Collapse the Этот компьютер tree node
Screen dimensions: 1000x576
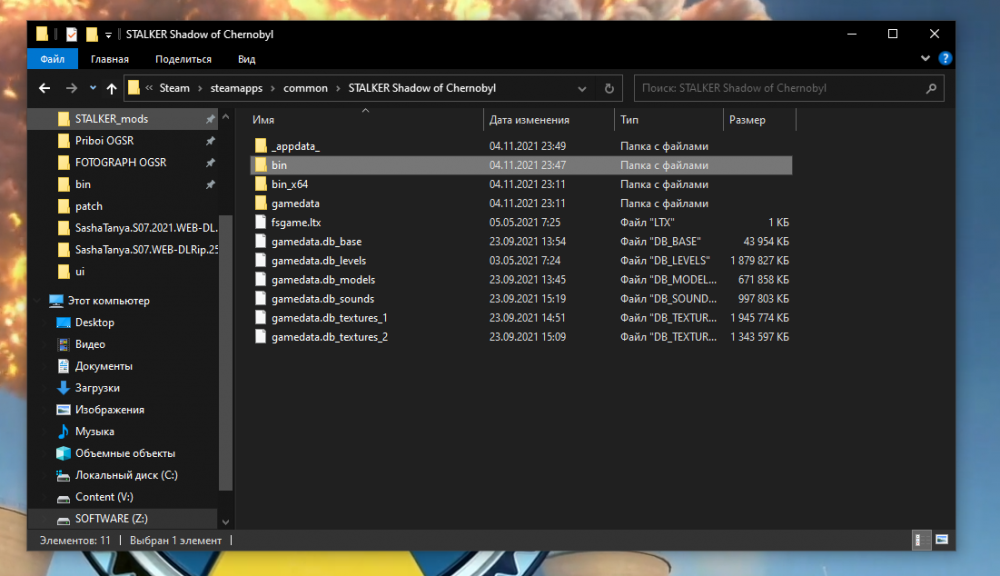tap(39, 300)
